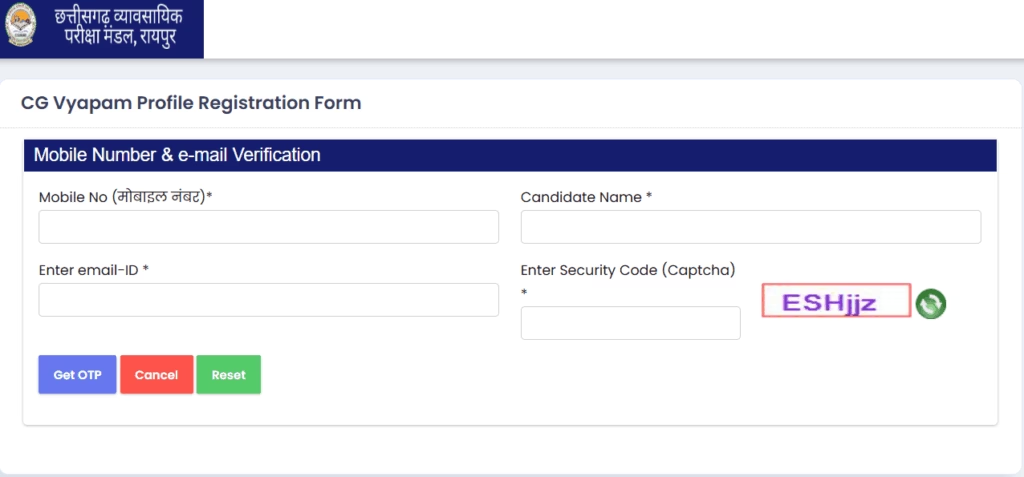The height and width of the screenshot is (477, 1024).
Task: Click the CG Vyapam Profile Registration Form heading
Action: [x=191, y=103]
